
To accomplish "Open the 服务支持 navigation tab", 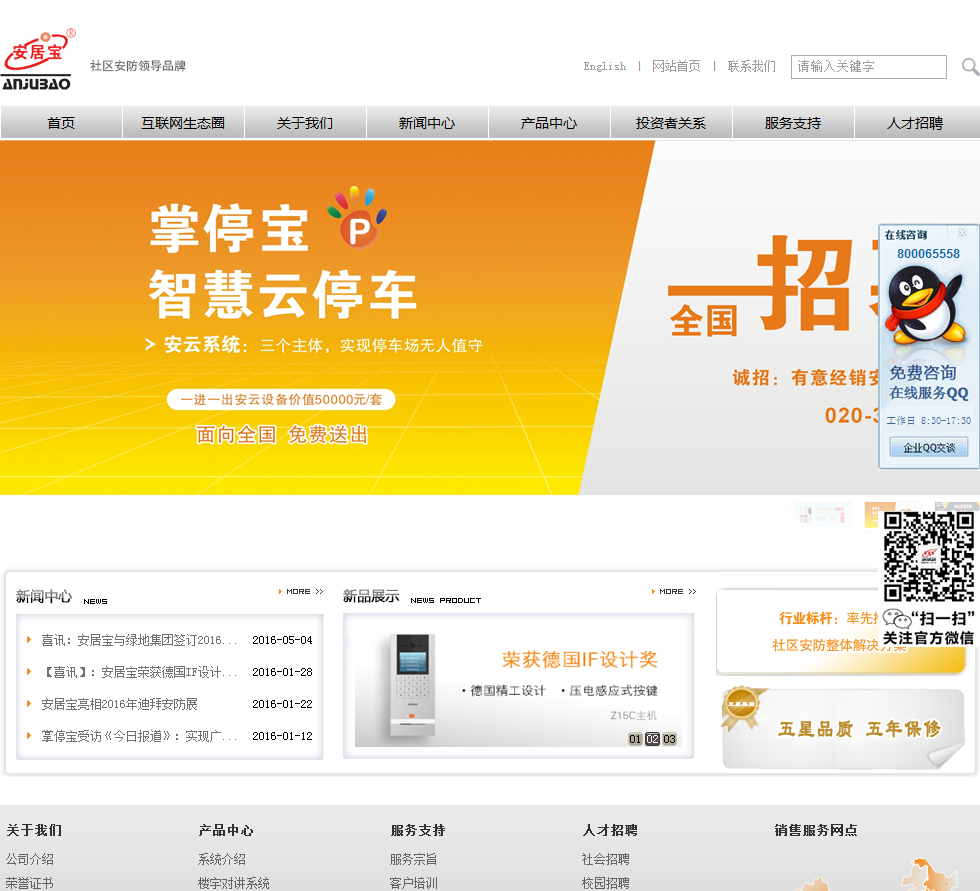I will [x=792, y=122].
